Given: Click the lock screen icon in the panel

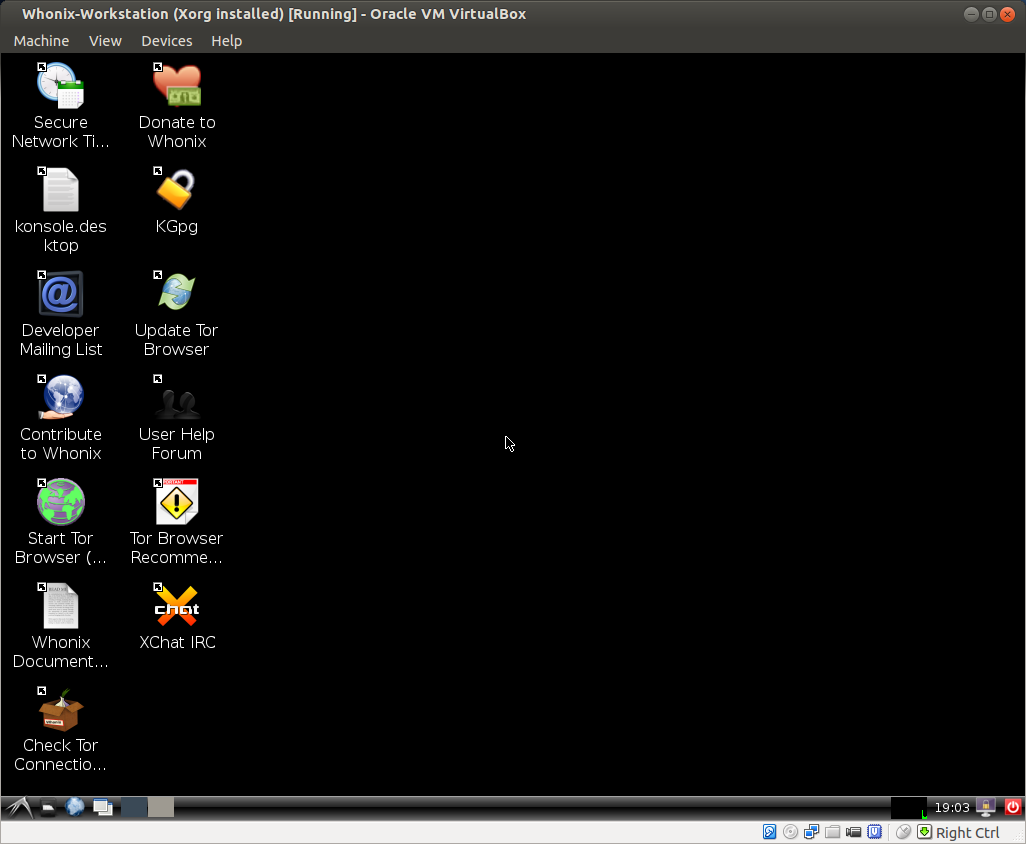Looking at the screenshot, I should tap(986, 807).
